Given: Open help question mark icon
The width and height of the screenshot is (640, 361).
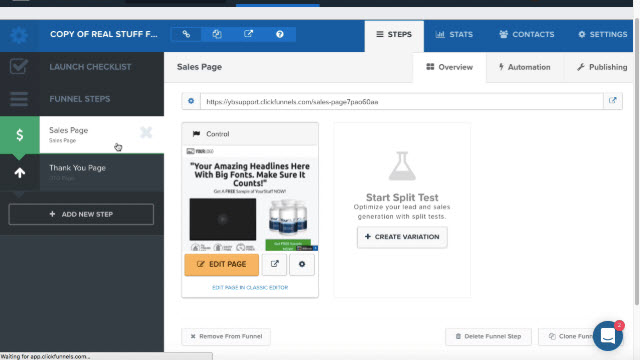Looking at the screenshot, I should coord(280,34).
